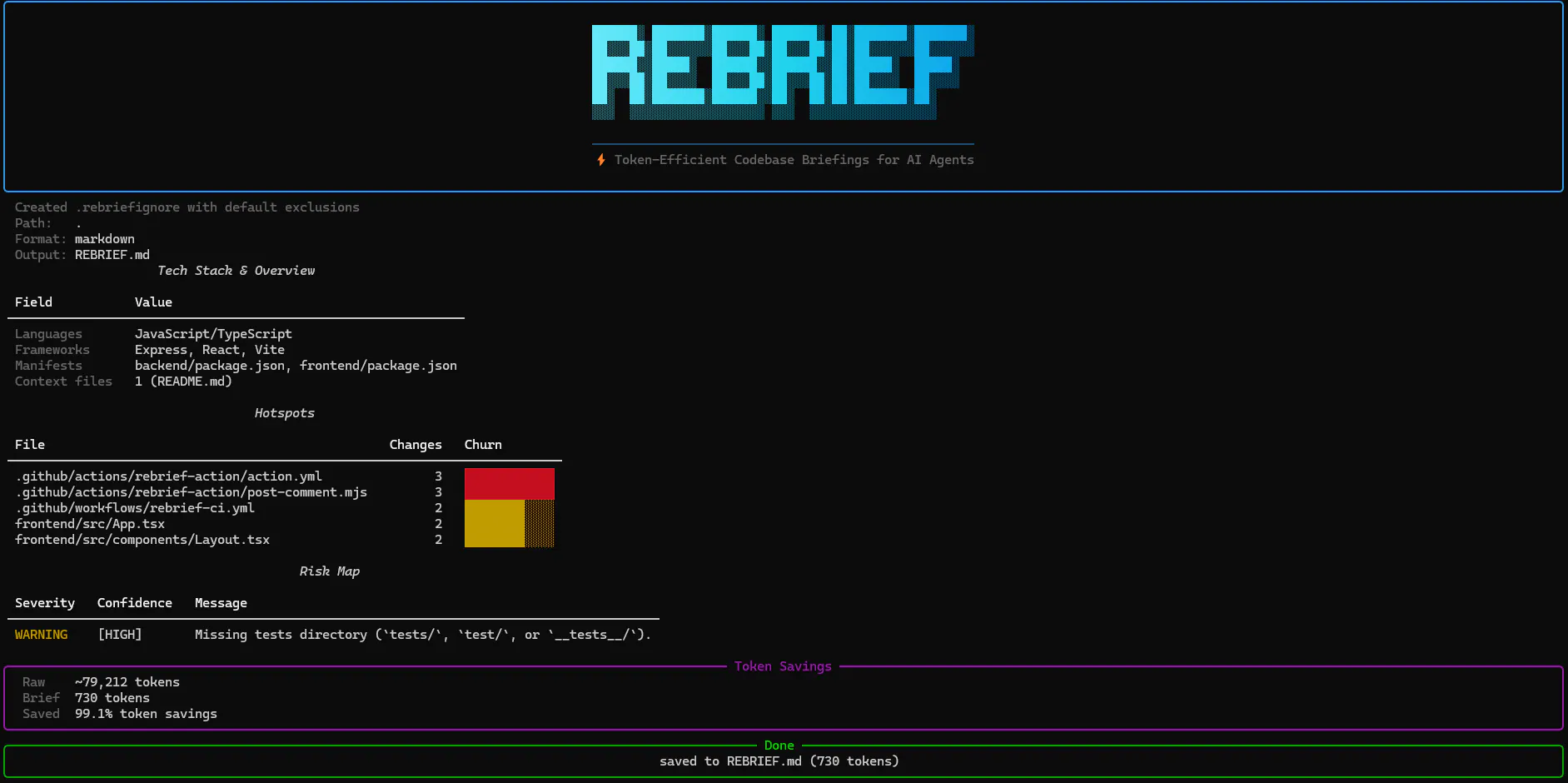Click the 'Frameworks' field label
This screenshot has width=1568, height=783.
click(x=52, y=350)
